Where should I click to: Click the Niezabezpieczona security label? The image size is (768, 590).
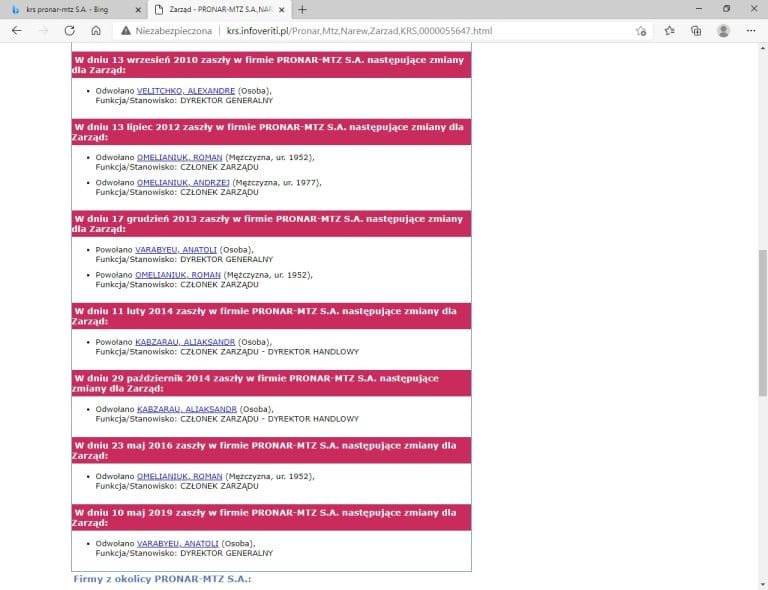[x=173, y=30]
